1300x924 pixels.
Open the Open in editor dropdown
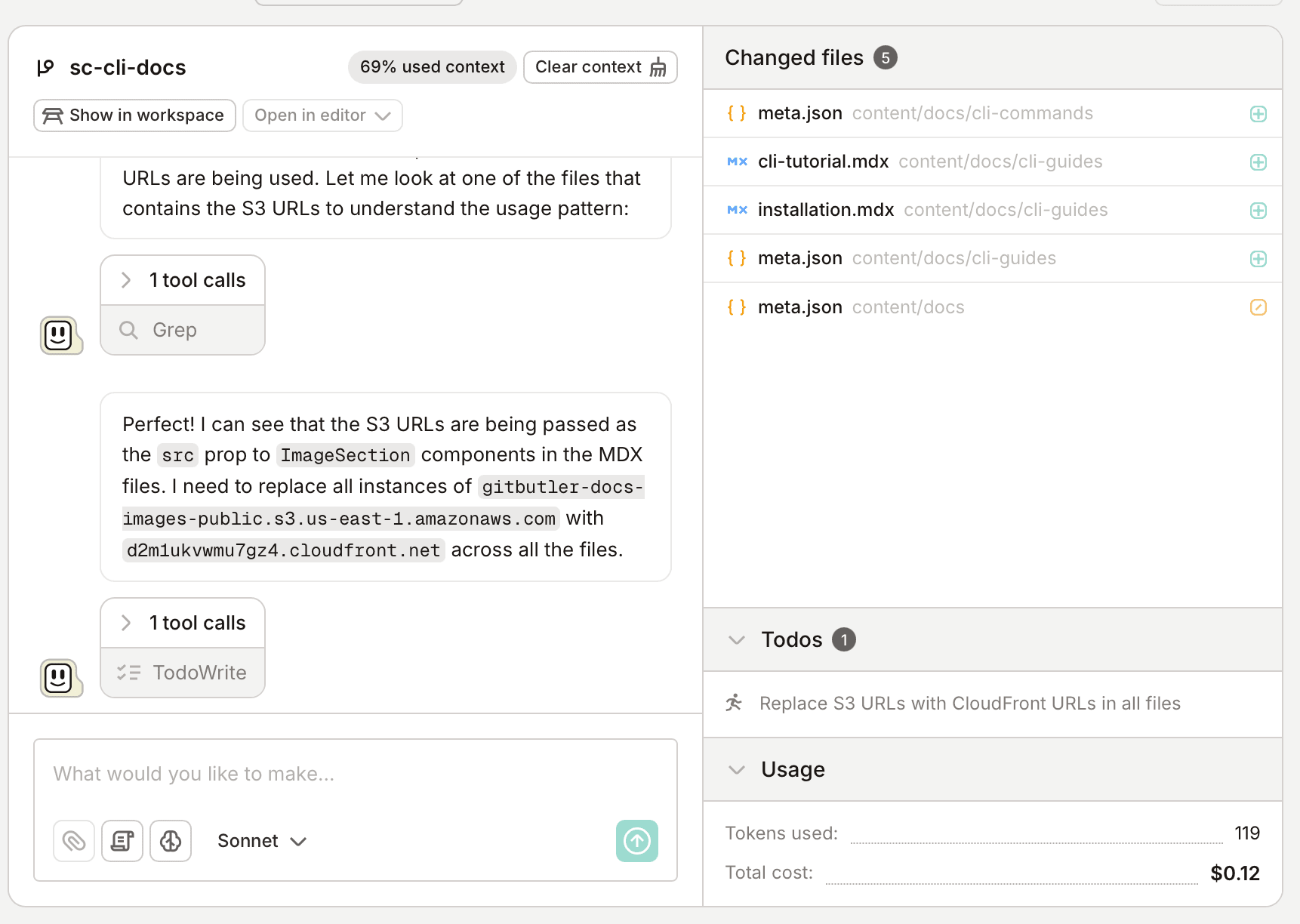click(x=322, y=115)
